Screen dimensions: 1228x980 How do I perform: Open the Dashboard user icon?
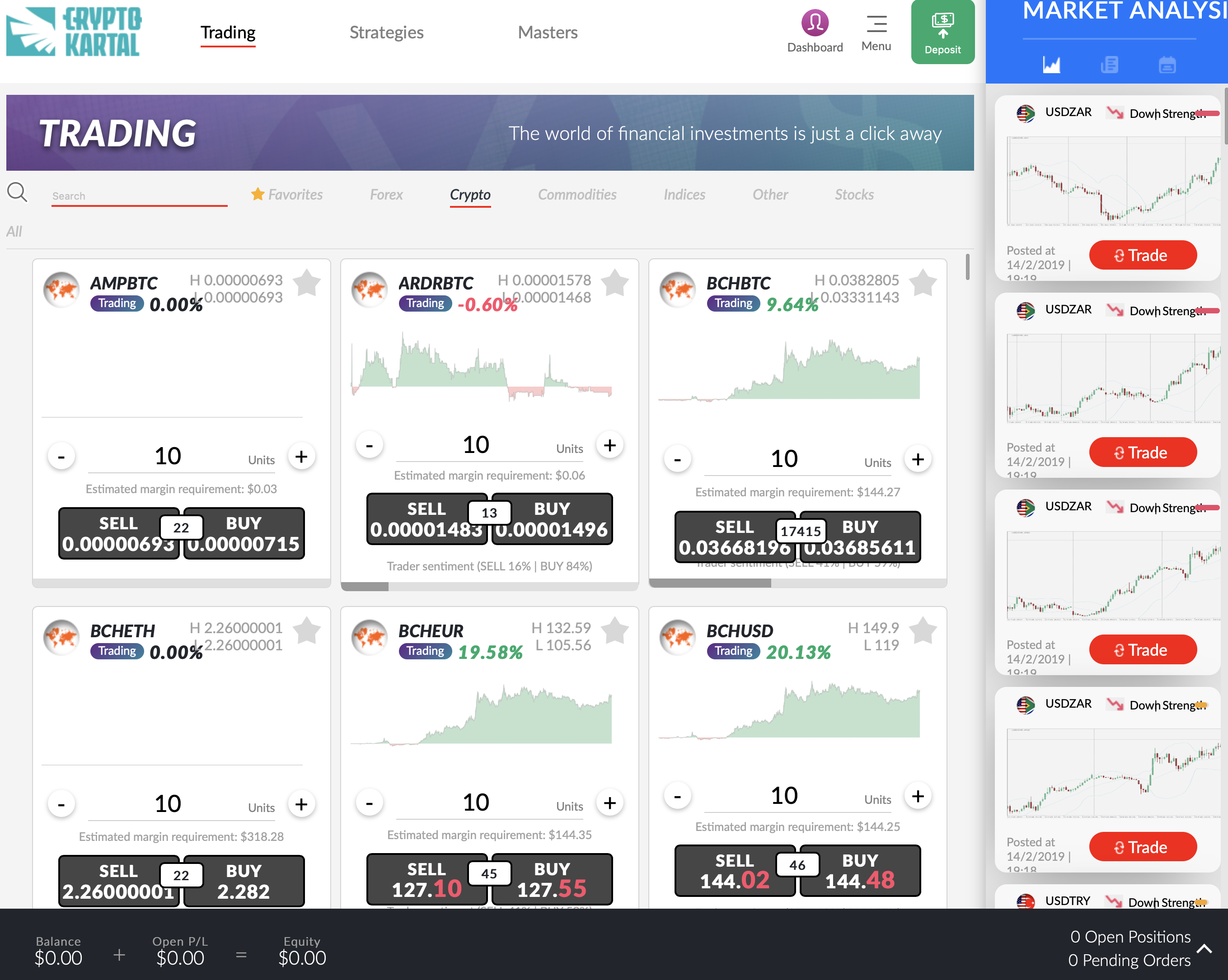[x=815, y=23]
